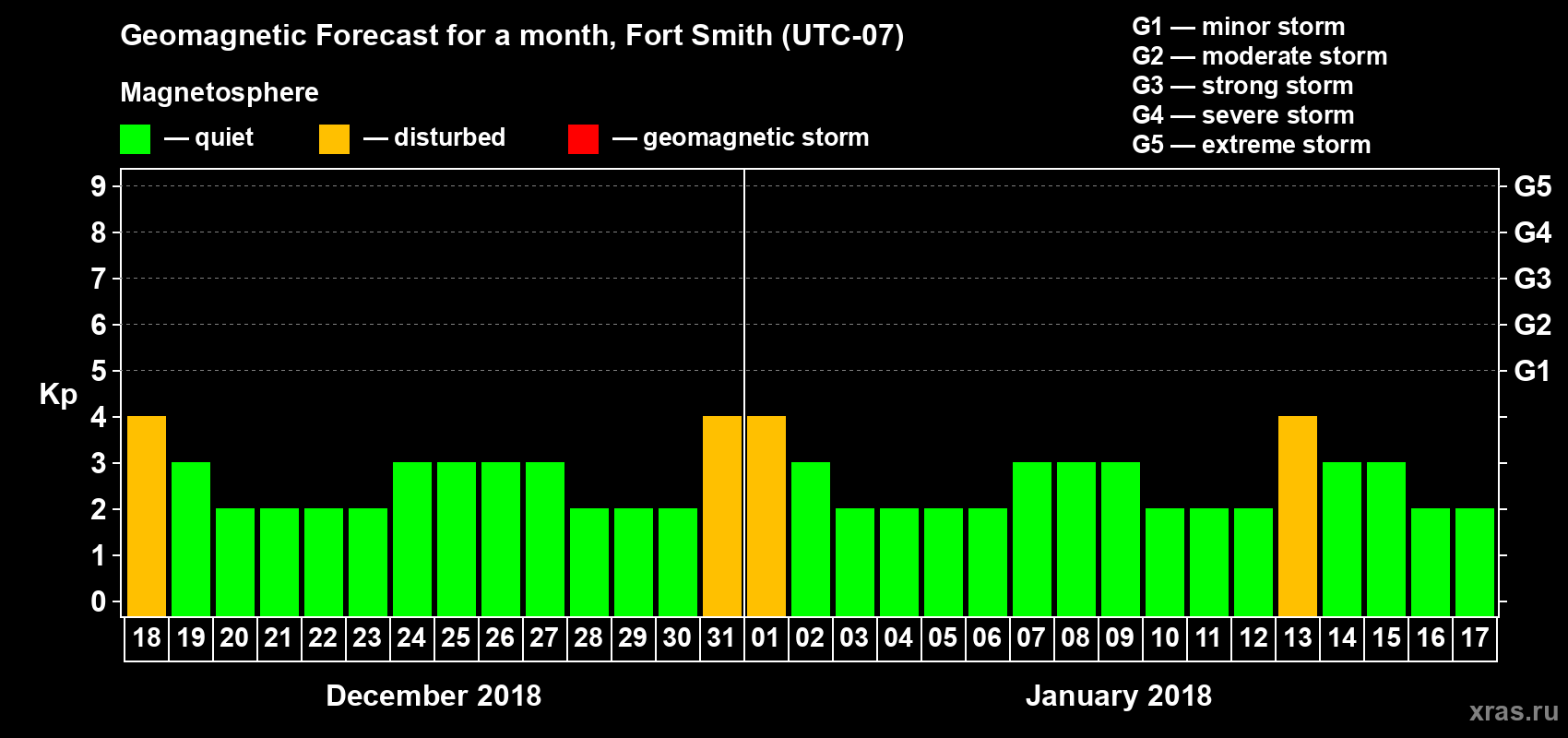Click the '— quiet' legend label
Viewport: 1568px width, 738px height.
(208, 137)
